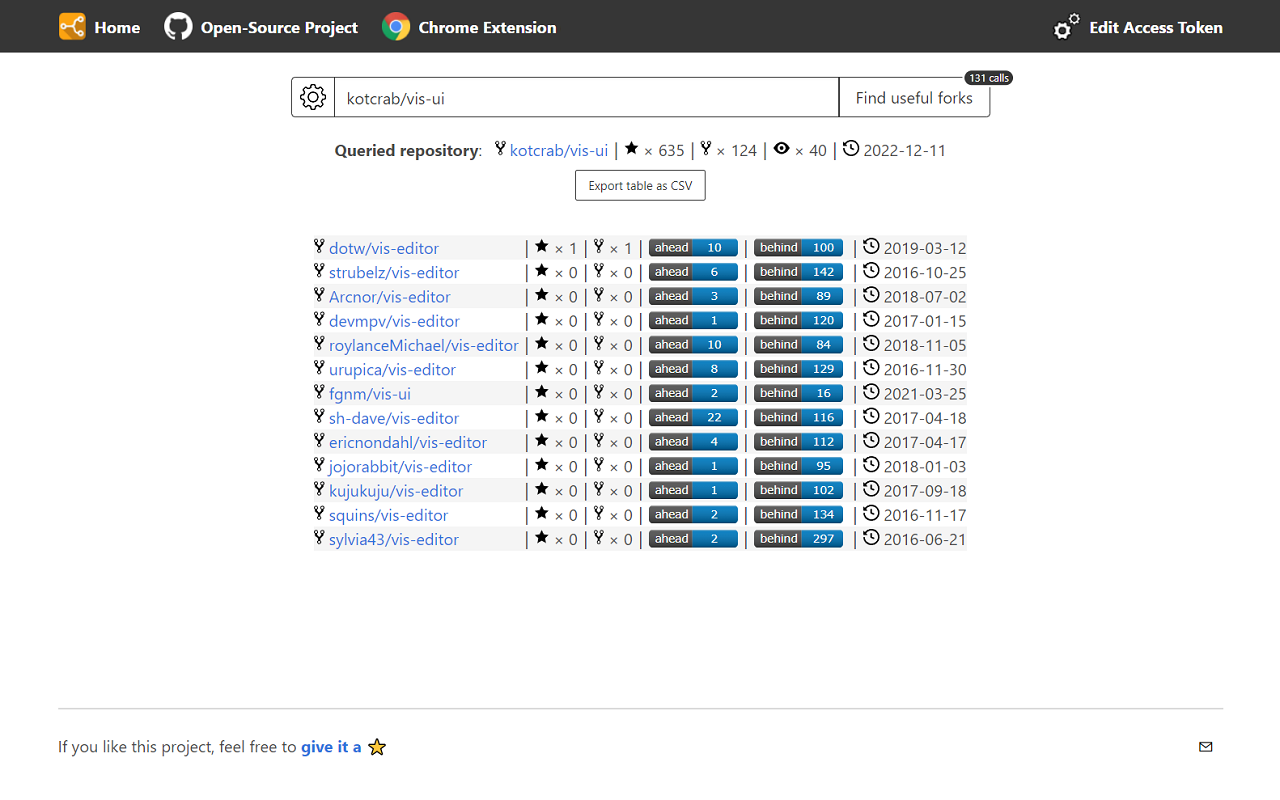Click the GitHub octocat icon
Screen dimensions: 1280x800
(178, 27)
